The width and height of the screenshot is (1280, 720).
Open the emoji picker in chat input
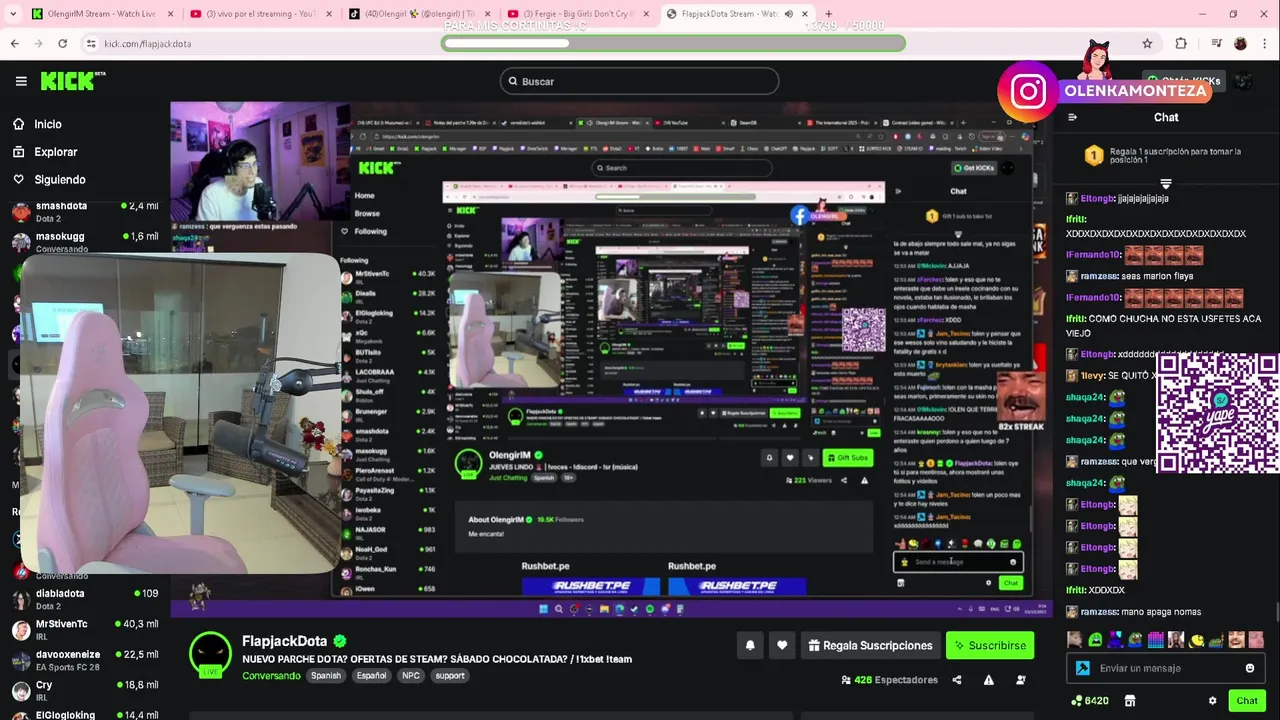pyautogui.click(x=1250, y=668)
